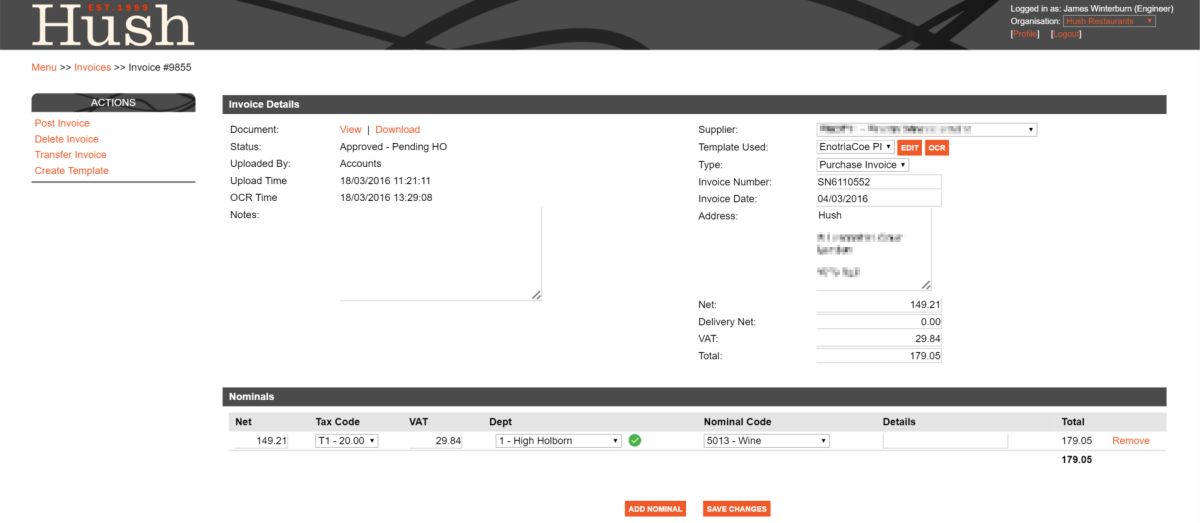
Task: Click the invoice Total field 179.05
Action: (879, 356)
